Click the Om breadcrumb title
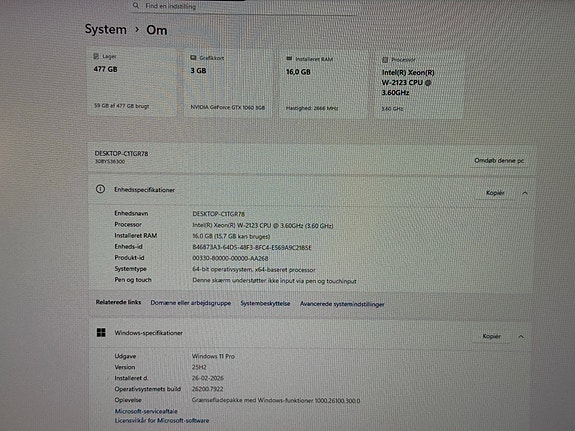This screenshot has height=431, width=575. 157,30
